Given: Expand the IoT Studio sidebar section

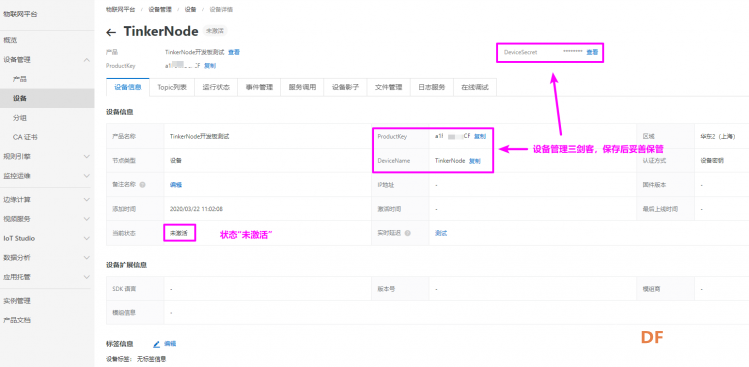Looking at the screenshot, I should coord(86,238).
